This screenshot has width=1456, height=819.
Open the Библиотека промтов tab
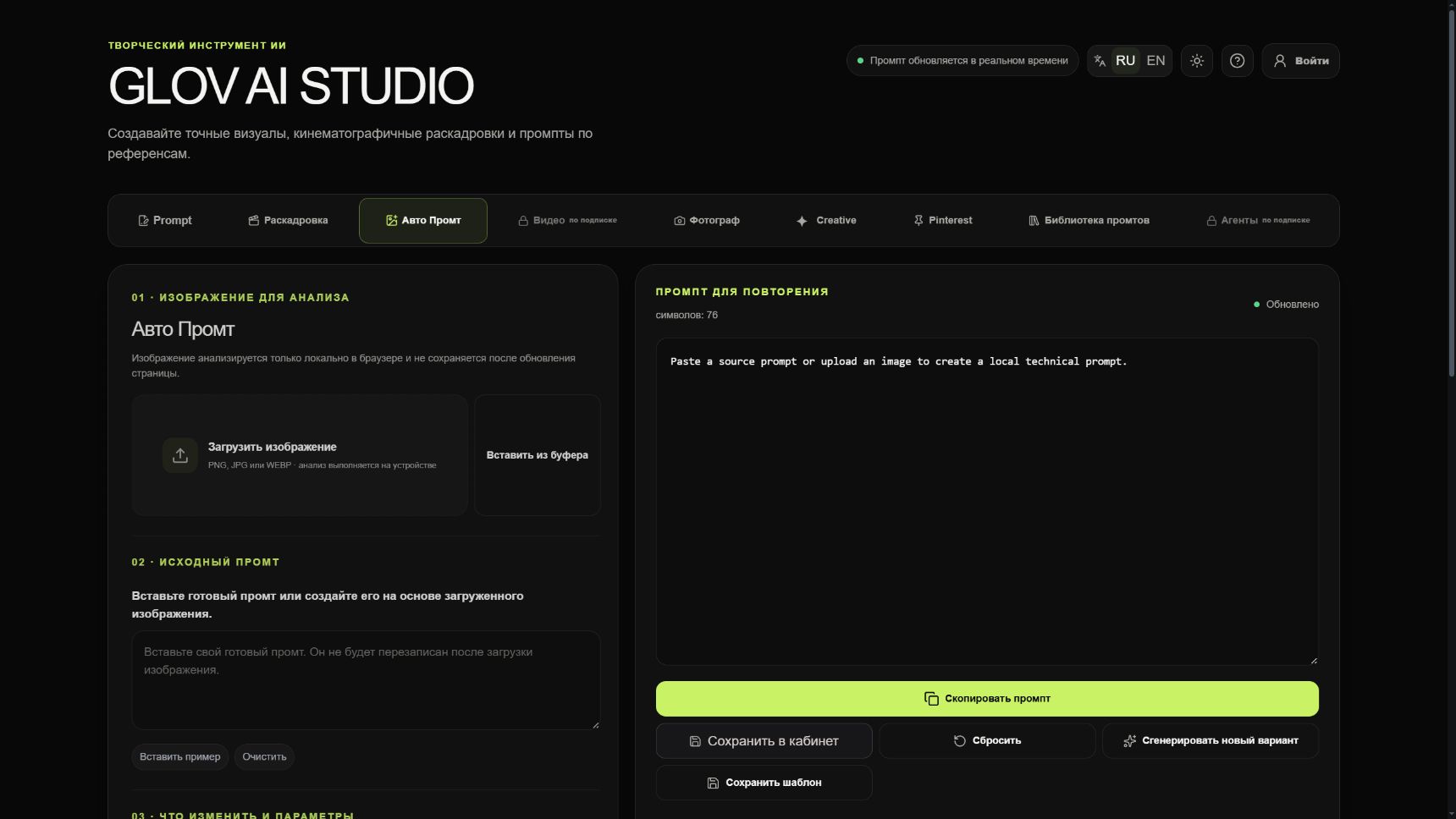(1089, 221)
